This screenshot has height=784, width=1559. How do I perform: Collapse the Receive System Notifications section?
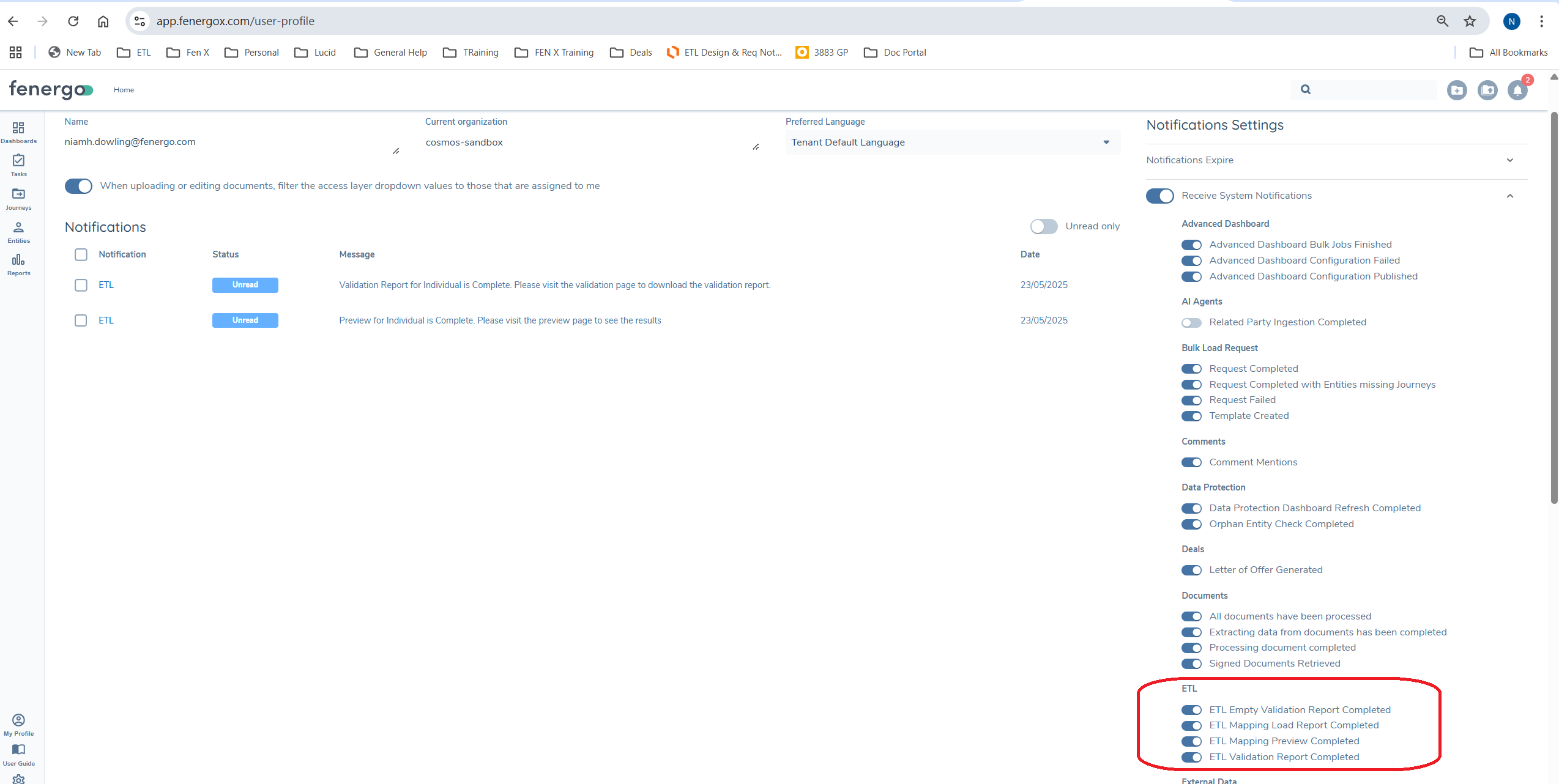1509,196
